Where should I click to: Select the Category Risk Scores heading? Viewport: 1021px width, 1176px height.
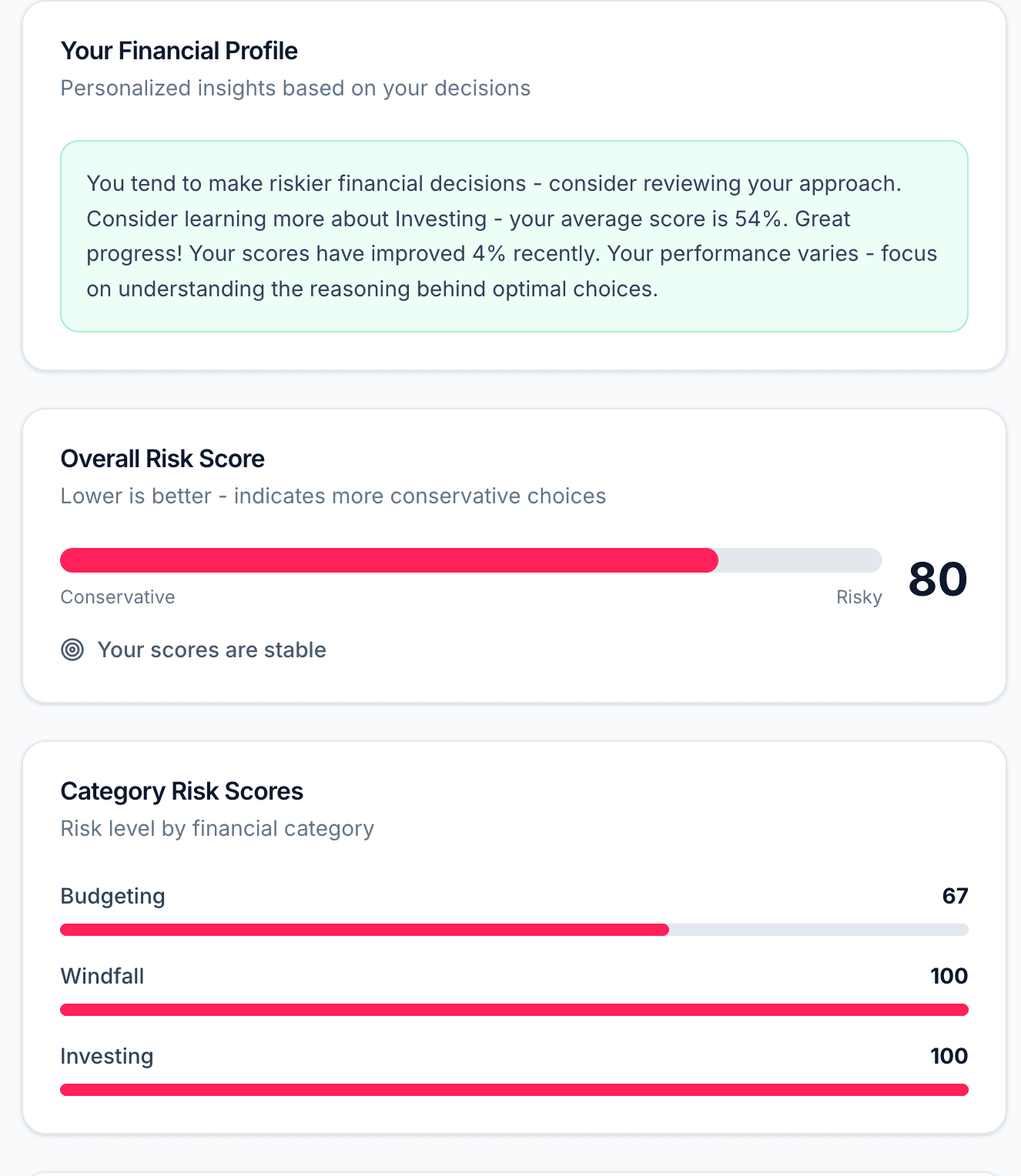(x=182, y=791)
